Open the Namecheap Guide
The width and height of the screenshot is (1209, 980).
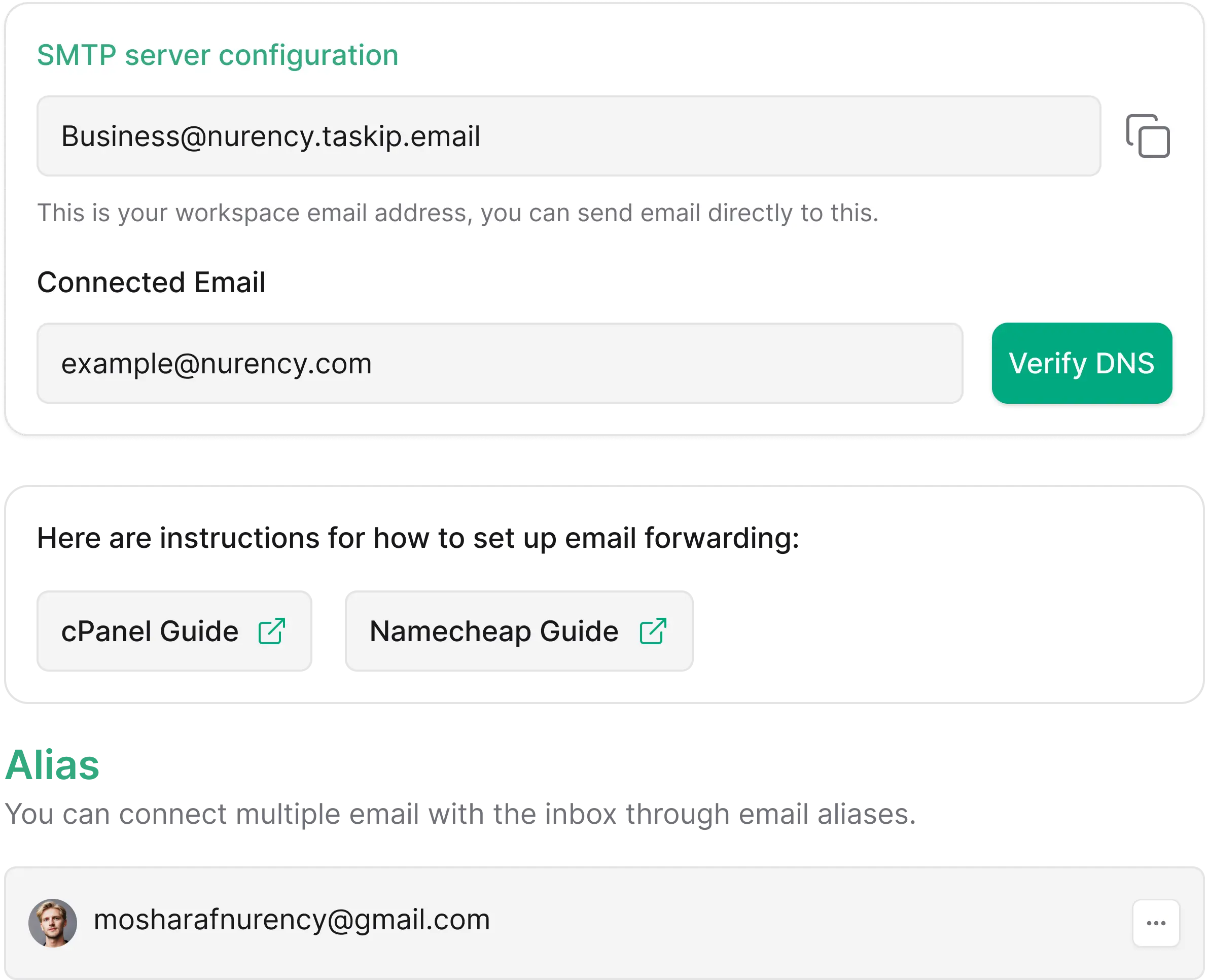coord(519,631)
